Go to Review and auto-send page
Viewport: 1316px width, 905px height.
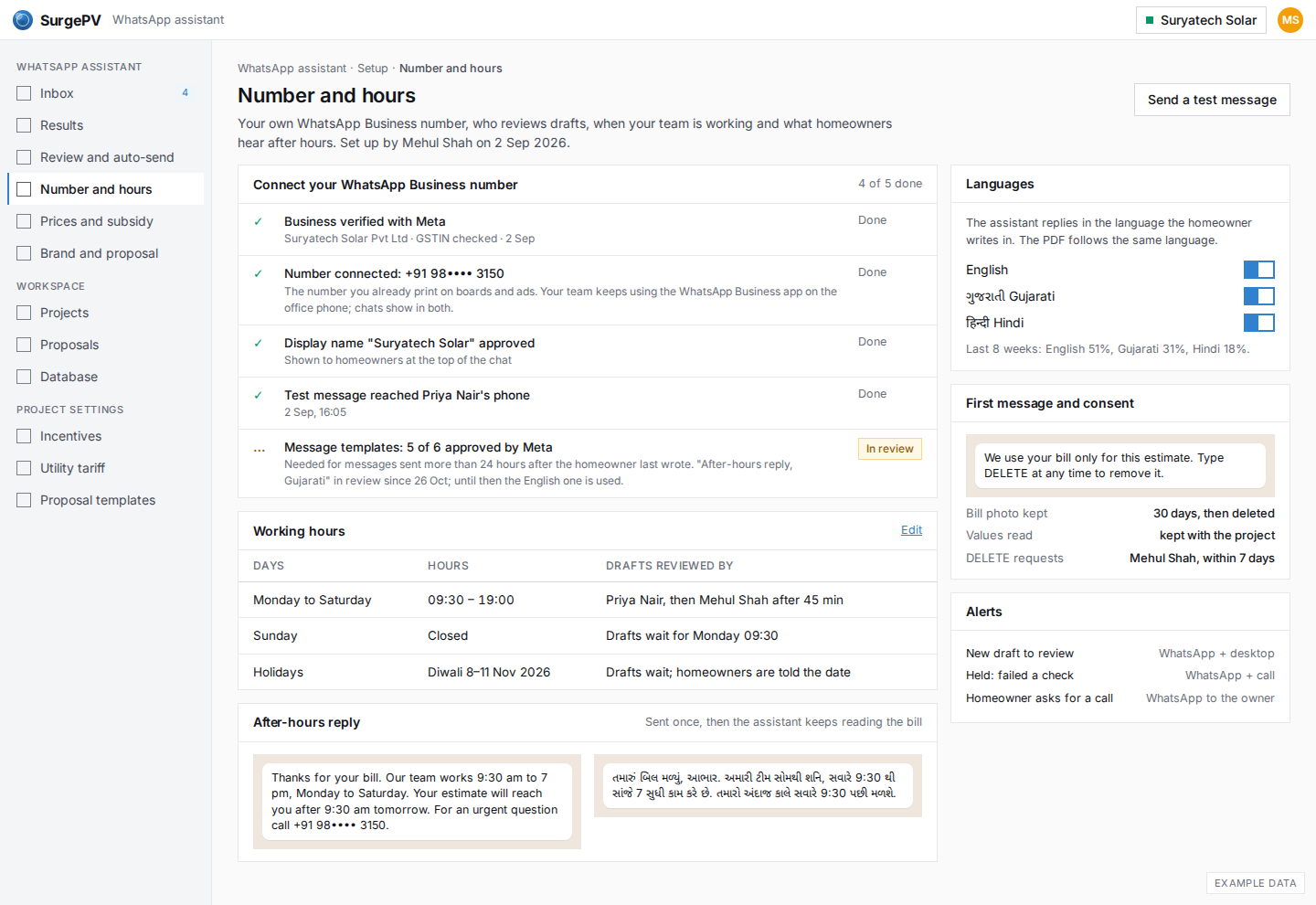105,157
